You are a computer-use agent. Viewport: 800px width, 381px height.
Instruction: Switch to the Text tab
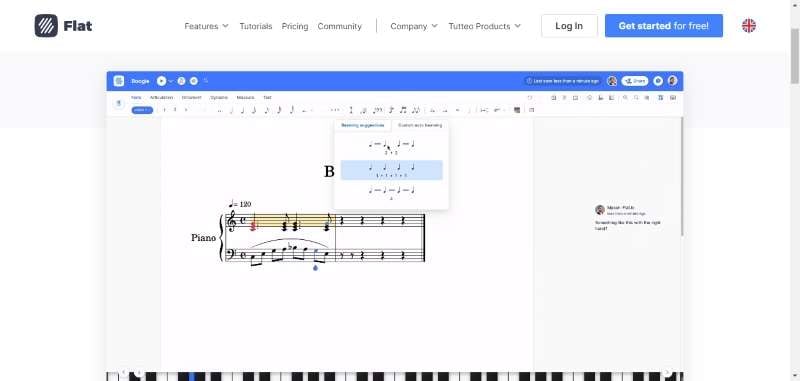(x=267, y=97)
